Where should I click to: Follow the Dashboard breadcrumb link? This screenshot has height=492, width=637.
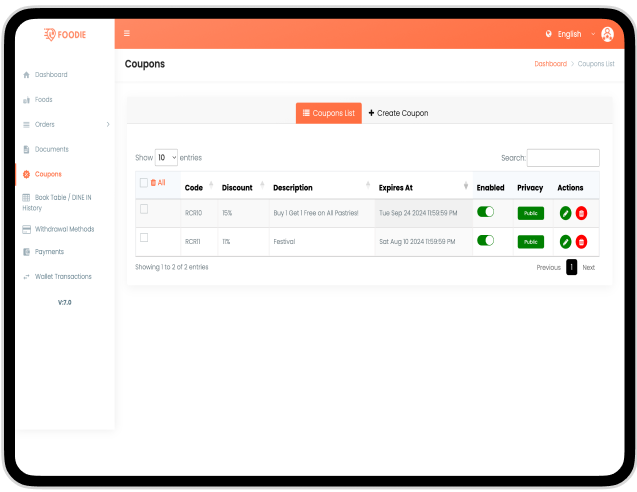pos(550,64)
